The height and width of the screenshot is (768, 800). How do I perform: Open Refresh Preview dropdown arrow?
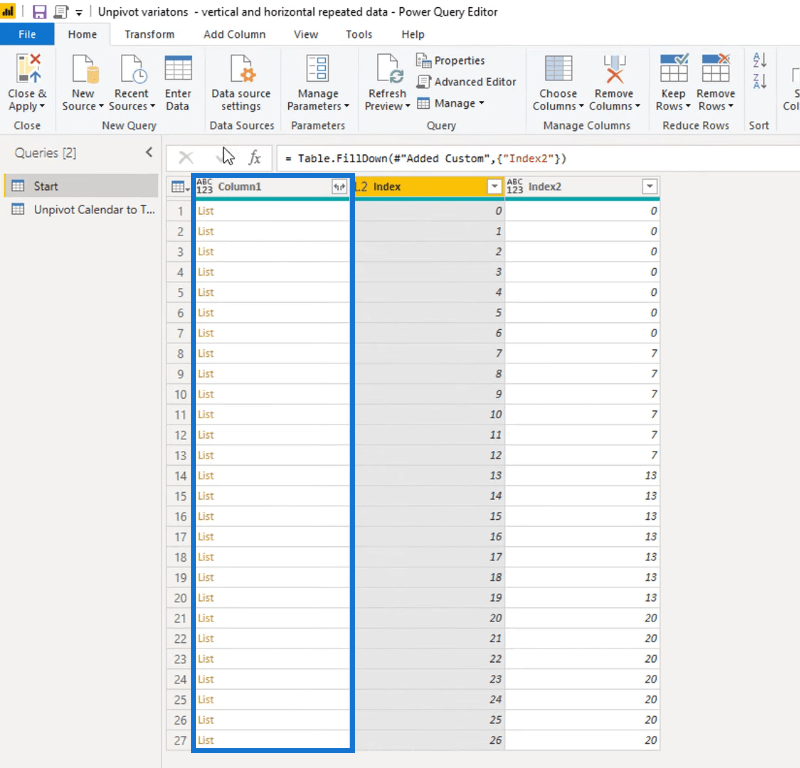pos(408,106)
